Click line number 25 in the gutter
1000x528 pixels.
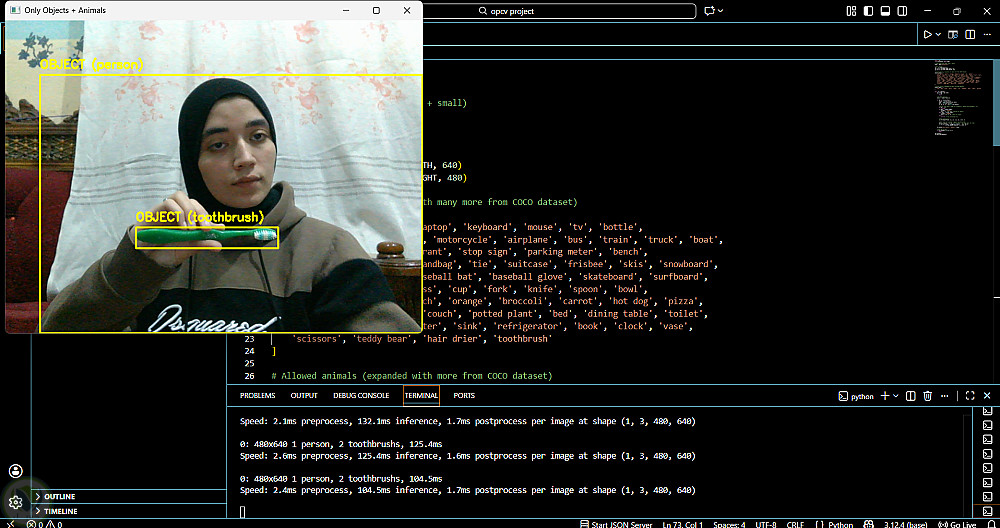pyautogui.click(x=249, y=363)
